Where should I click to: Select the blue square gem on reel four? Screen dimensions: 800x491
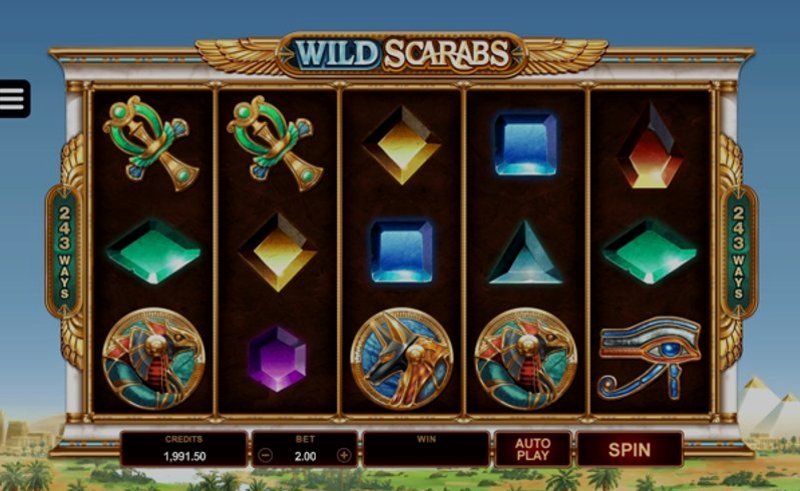coord(526,144)
